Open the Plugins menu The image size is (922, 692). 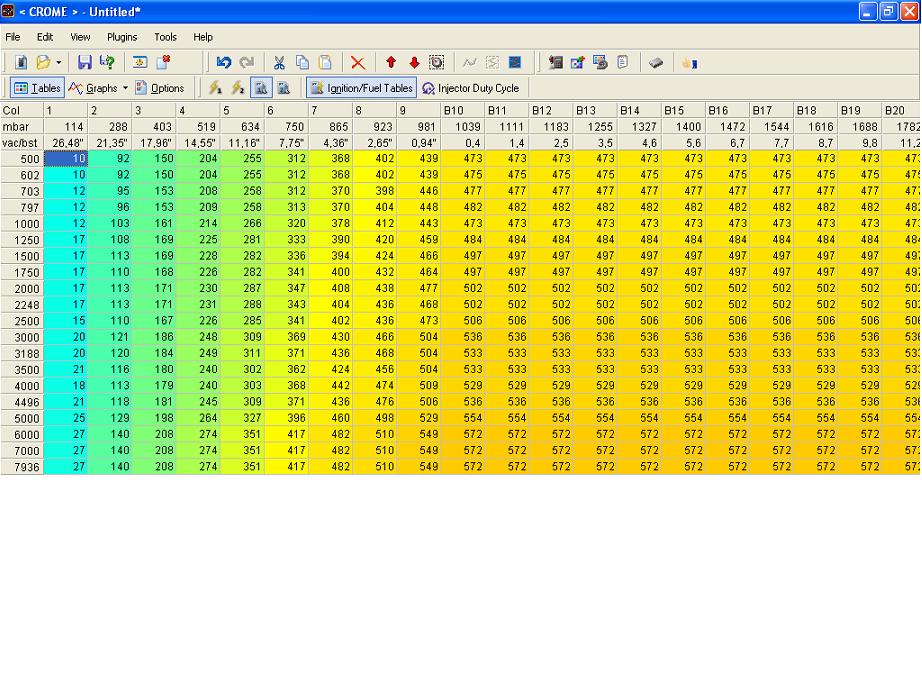122,37
